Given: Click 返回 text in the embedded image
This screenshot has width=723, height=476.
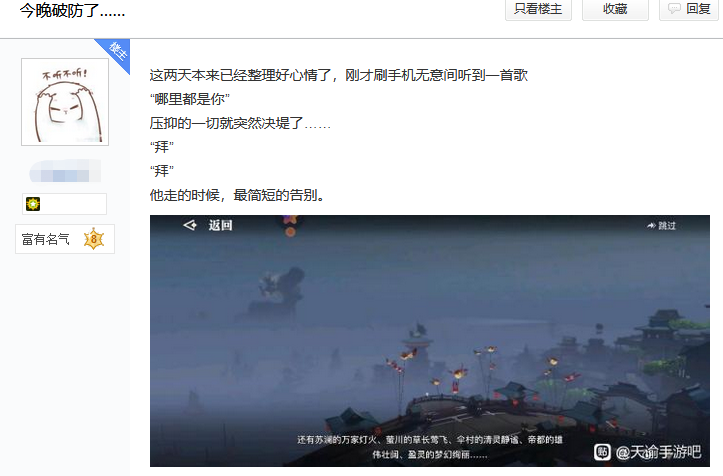Looking at the screenshot, I should [220, 226].
